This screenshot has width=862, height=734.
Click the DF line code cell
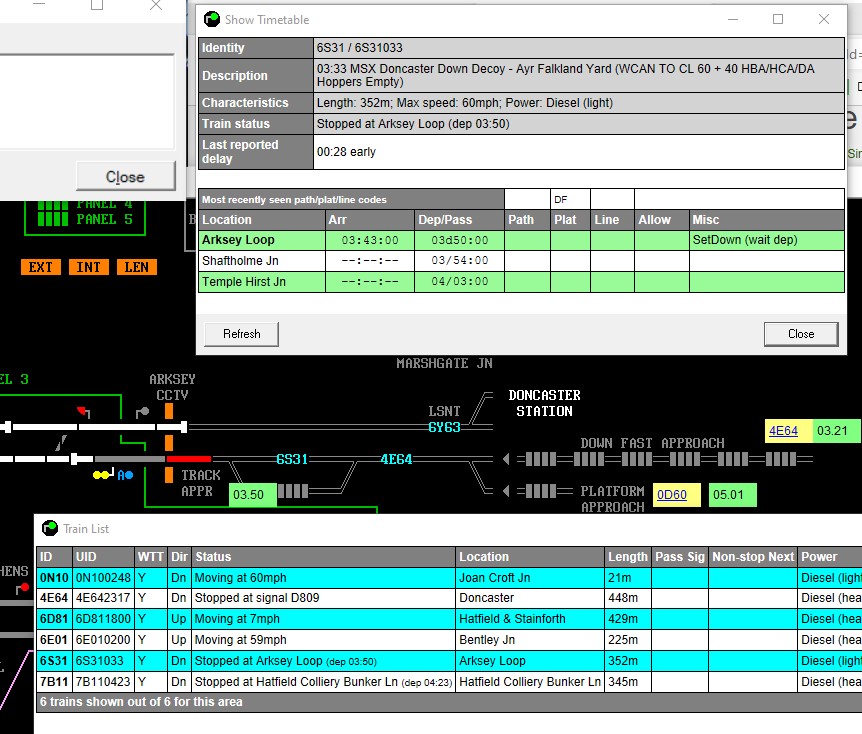tap(571, 199)
